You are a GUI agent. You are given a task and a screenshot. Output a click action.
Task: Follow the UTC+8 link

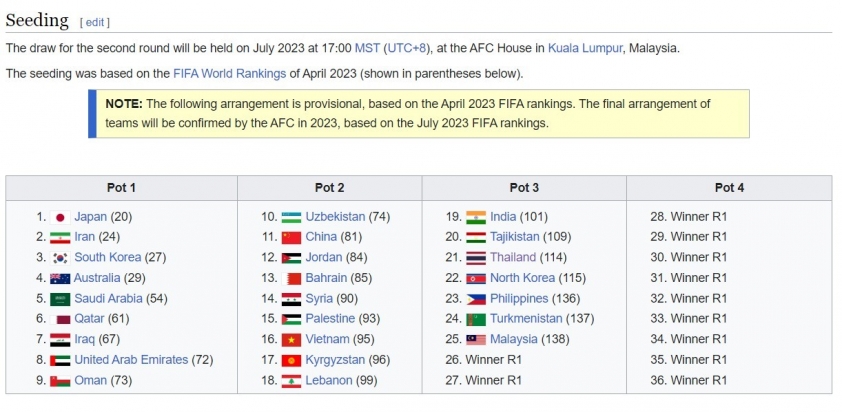tap(407, 48)
